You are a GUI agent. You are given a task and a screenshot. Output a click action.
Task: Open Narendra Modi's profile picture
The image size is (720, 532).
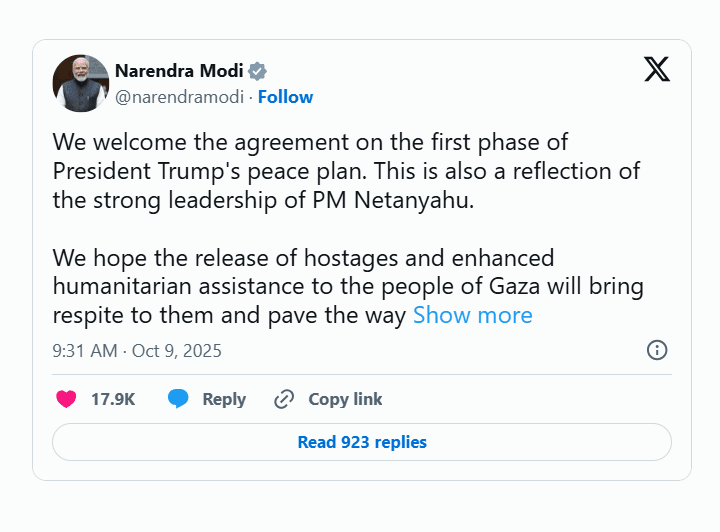click(80, 83)
